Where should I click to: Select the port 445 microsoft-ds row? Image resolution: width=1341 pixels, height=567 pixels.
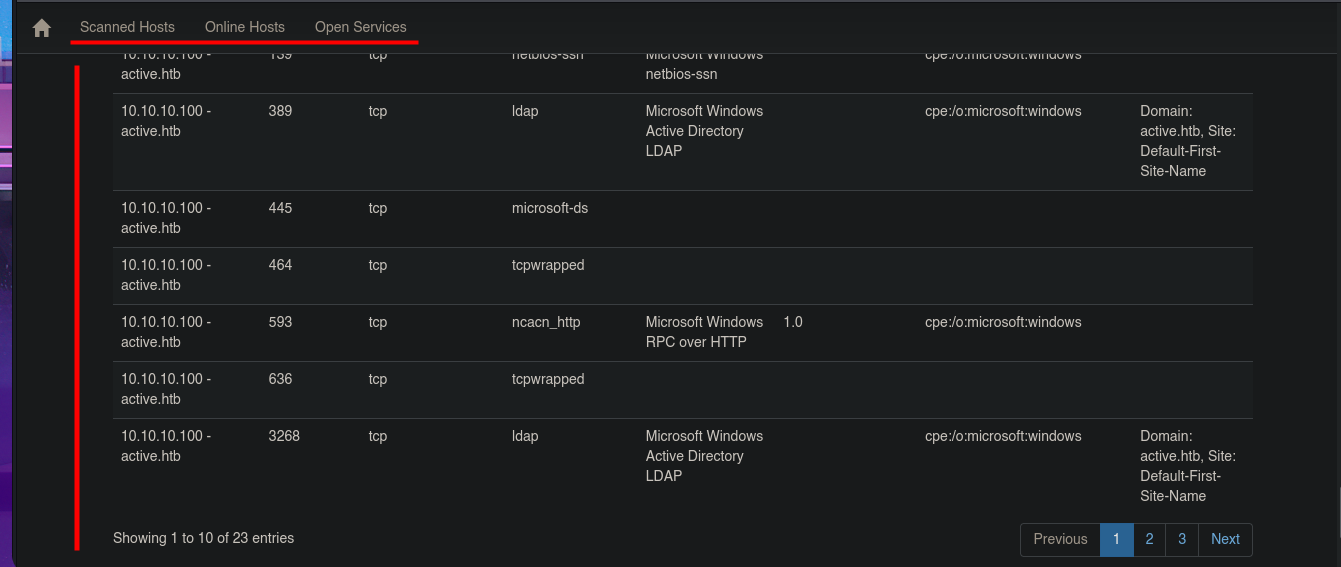(682, 219)
